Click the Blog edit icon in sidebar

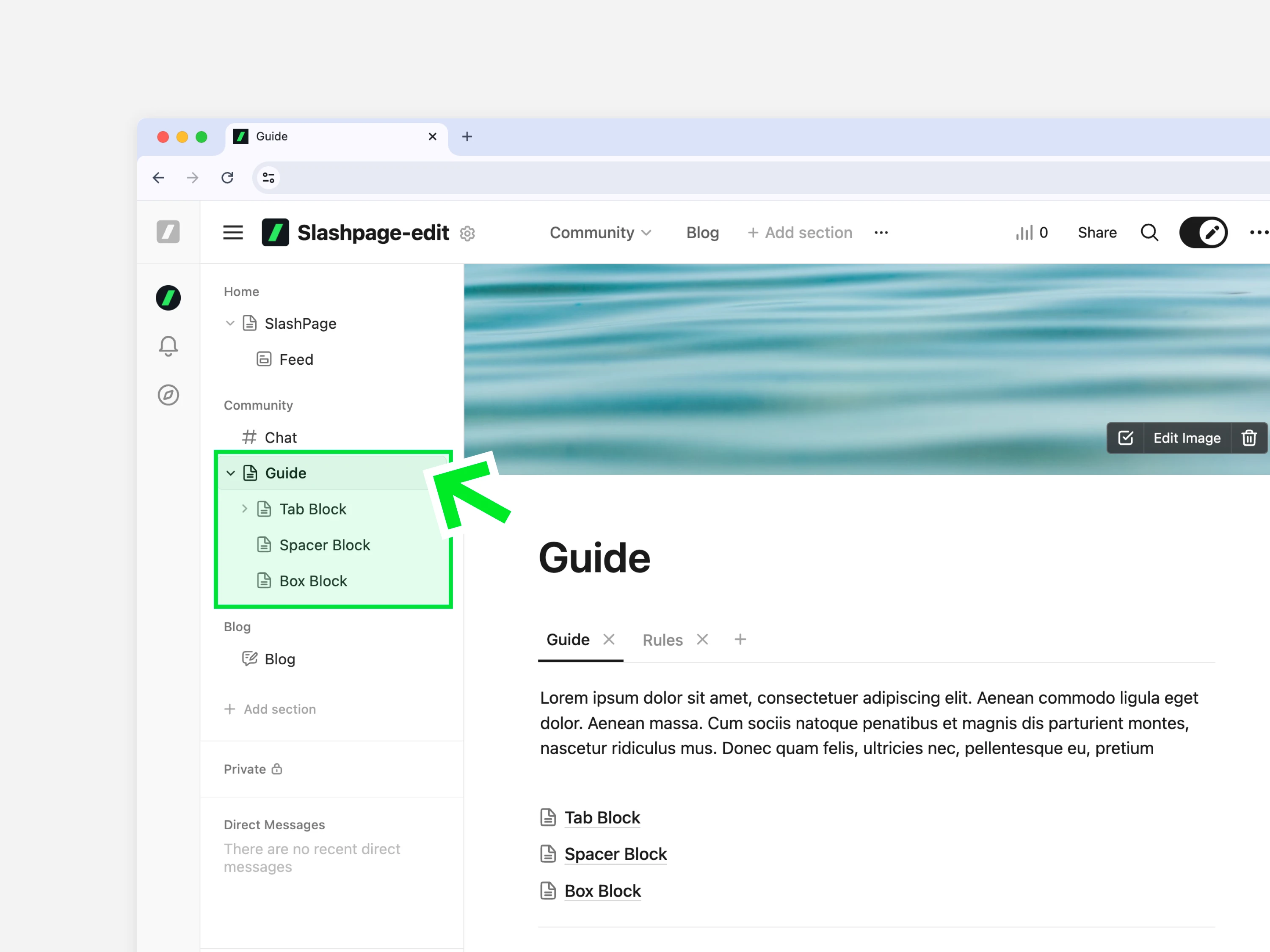pyautogui.click(x=250, y=658)
